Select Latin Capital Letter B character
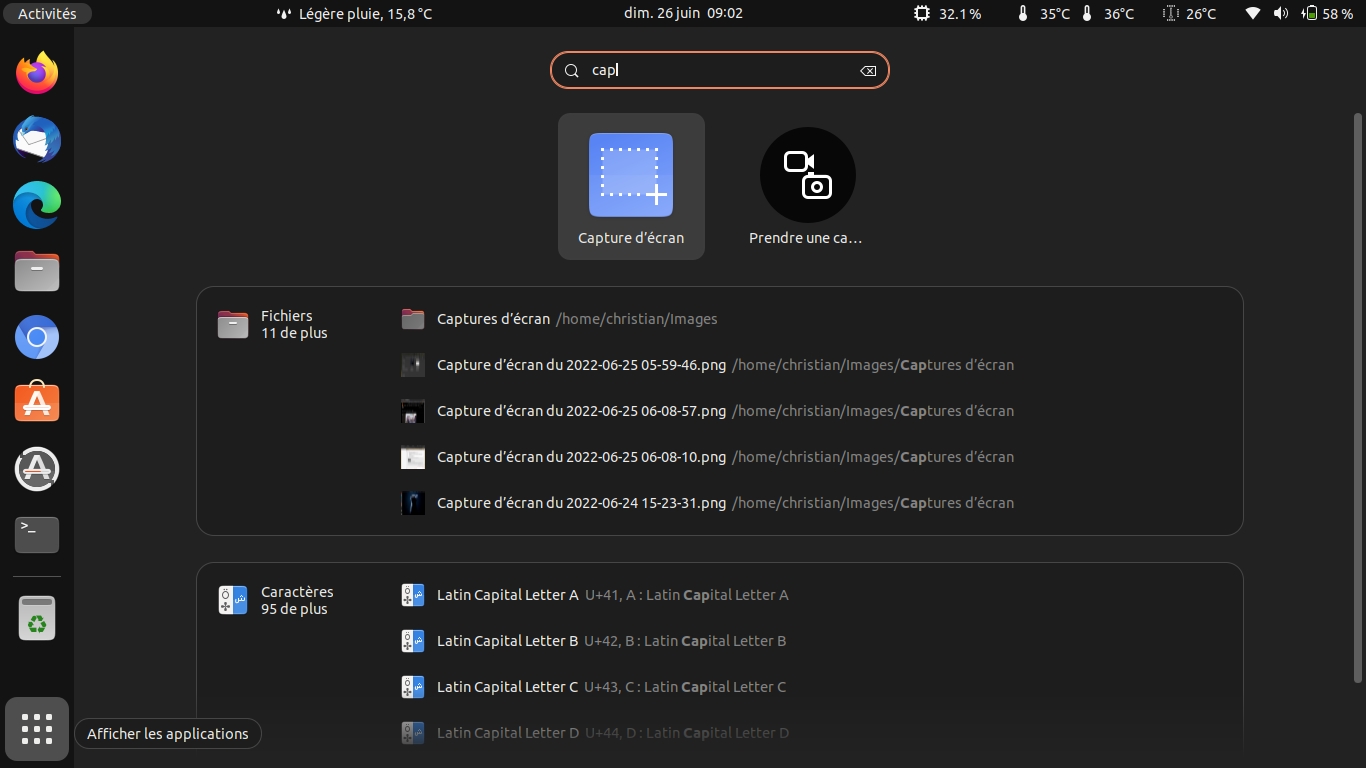1366x768 pixels. 507,641
